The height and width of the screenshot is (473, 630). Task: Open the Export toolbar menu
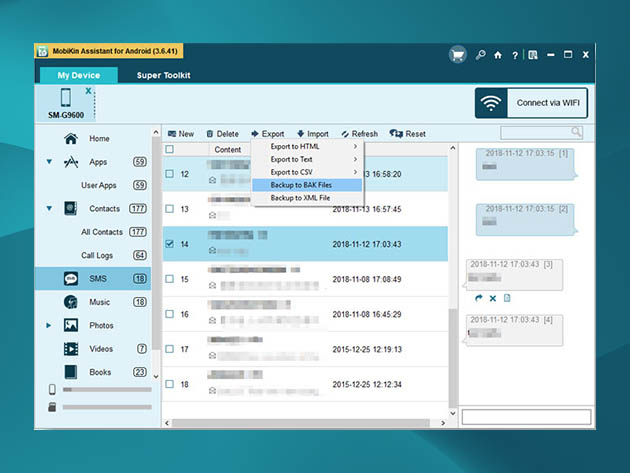(268, 134)
